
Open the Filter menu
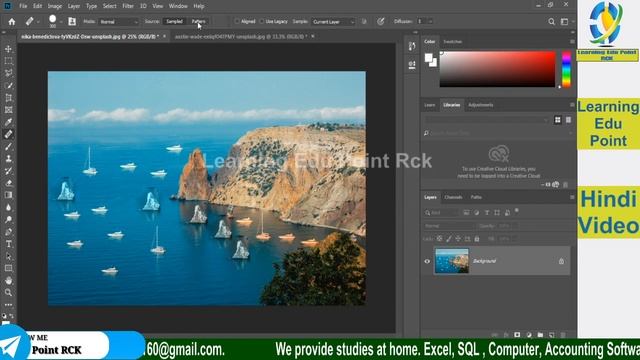tap(128, 6)
